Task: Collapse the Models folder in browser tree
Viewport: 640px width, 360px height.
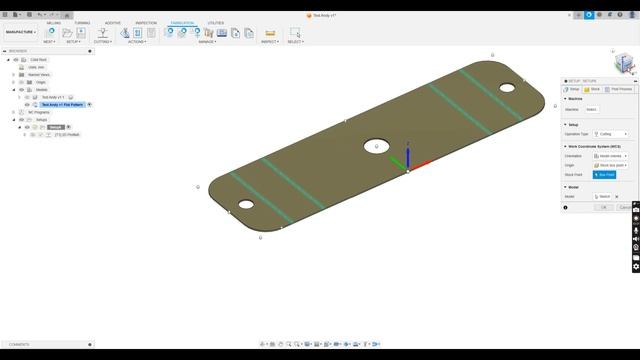Action: point(13,90)
